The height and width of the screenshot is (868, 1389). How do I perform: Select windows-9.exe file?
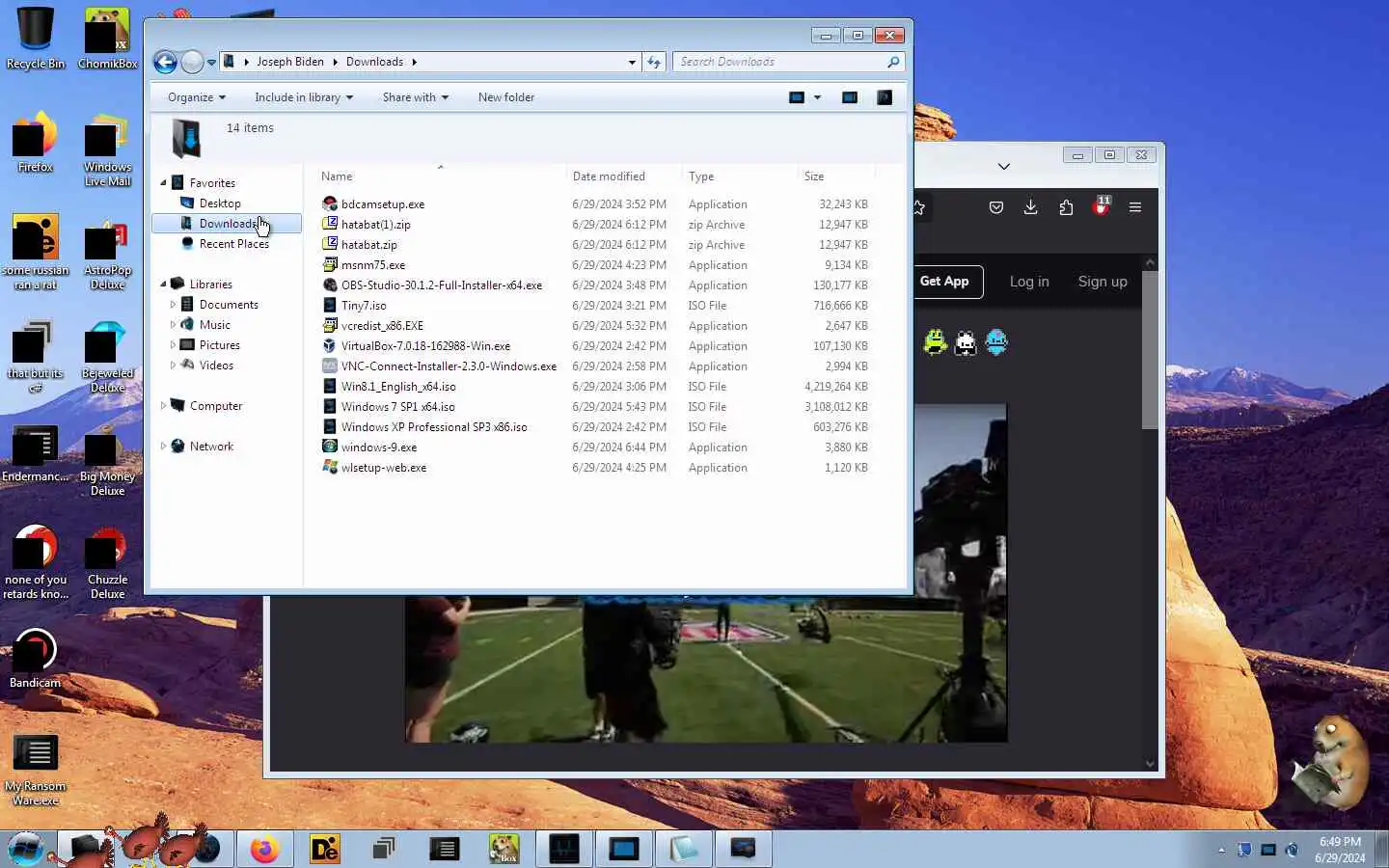coord(379,448)
